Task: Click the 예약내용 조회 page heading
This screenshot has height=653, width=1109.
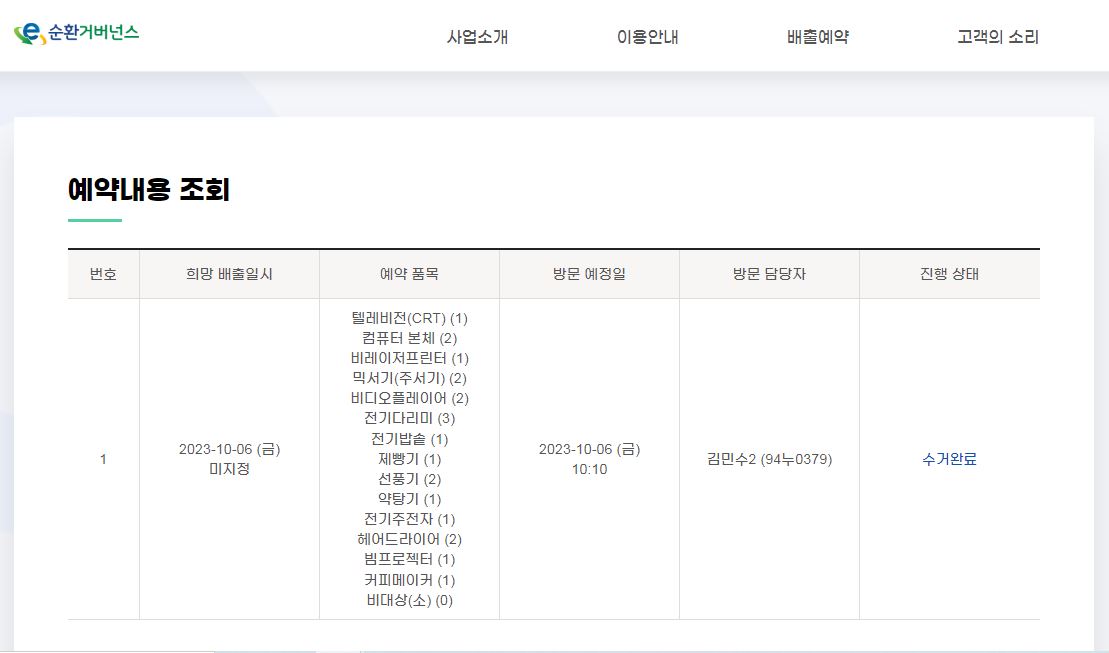Action: tap(149, 189)
